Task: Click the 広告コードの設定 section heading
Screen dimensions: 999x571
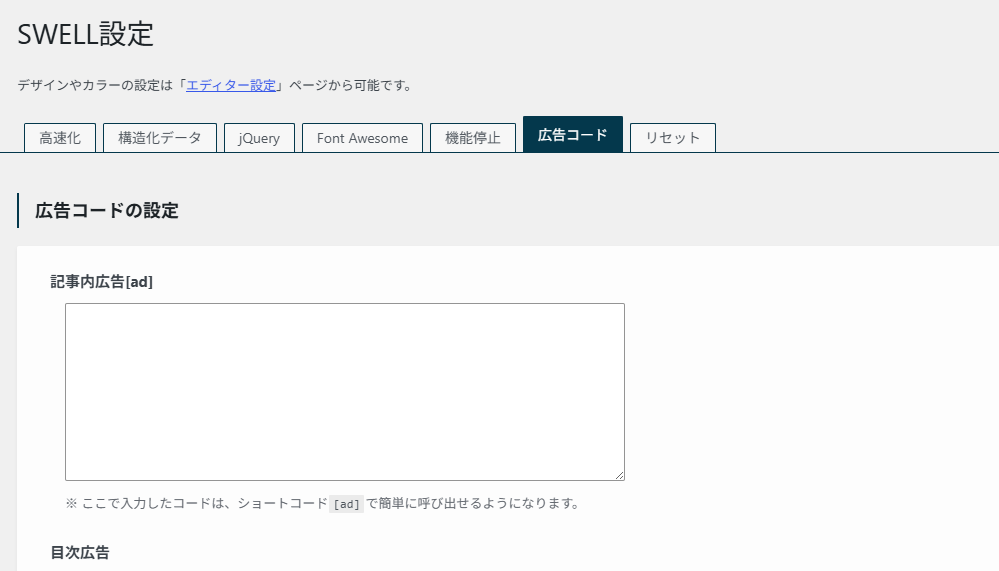Action: pos(106,210)
